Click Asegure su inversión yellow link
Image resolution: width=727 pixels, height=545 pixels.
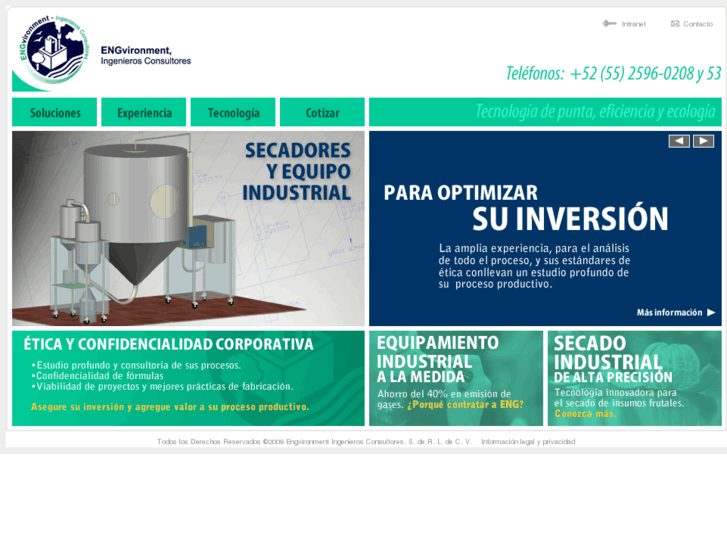[170, 407]
